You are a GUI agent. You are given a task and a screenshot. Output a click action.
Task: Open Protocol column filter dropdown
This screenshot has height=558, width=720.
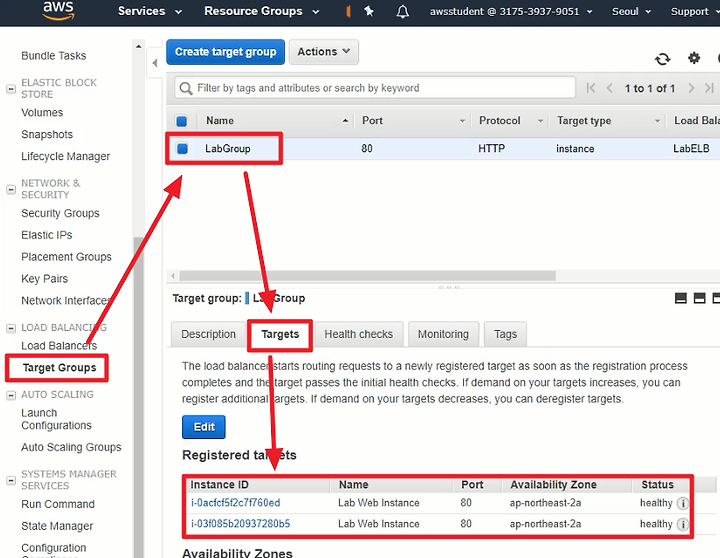pyautogui.click(x=540, y=121)
